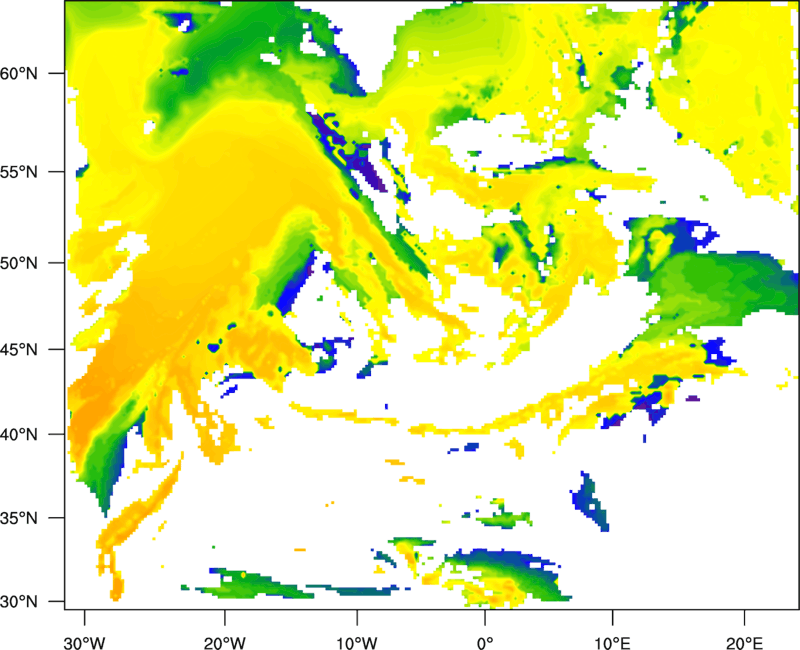Click the 40°N latitude label
The image size is (800, 650).
pyautogui.click(x=19, y=435)
